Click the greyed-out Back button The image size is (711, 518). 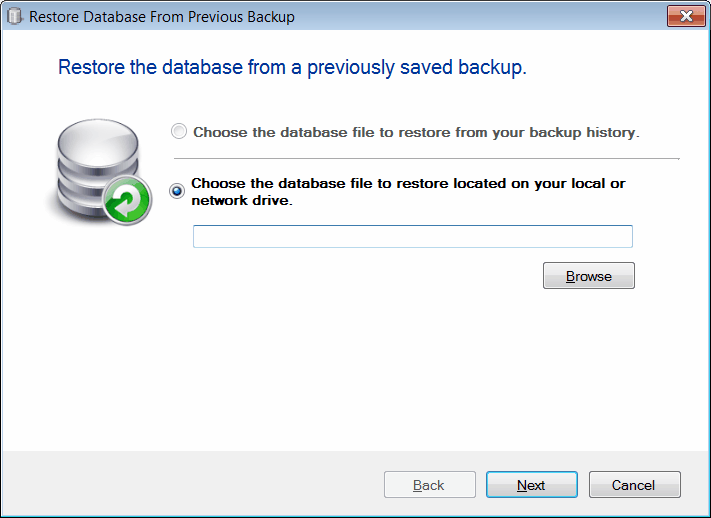coord(428,485)
